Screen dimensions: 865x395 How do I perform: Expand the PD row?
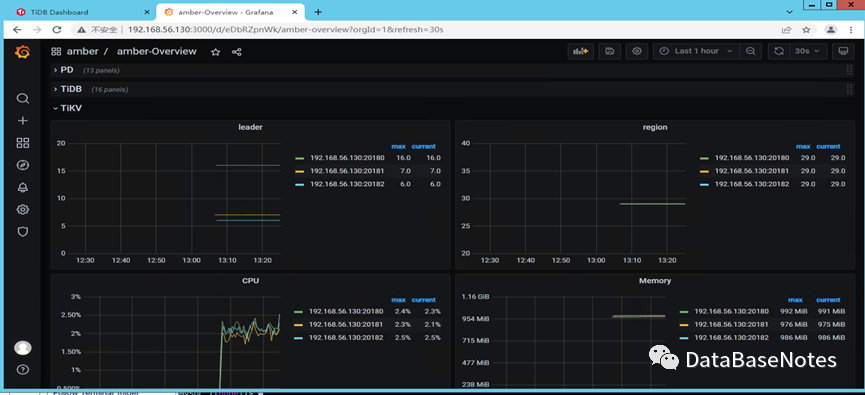click(67, 70)
